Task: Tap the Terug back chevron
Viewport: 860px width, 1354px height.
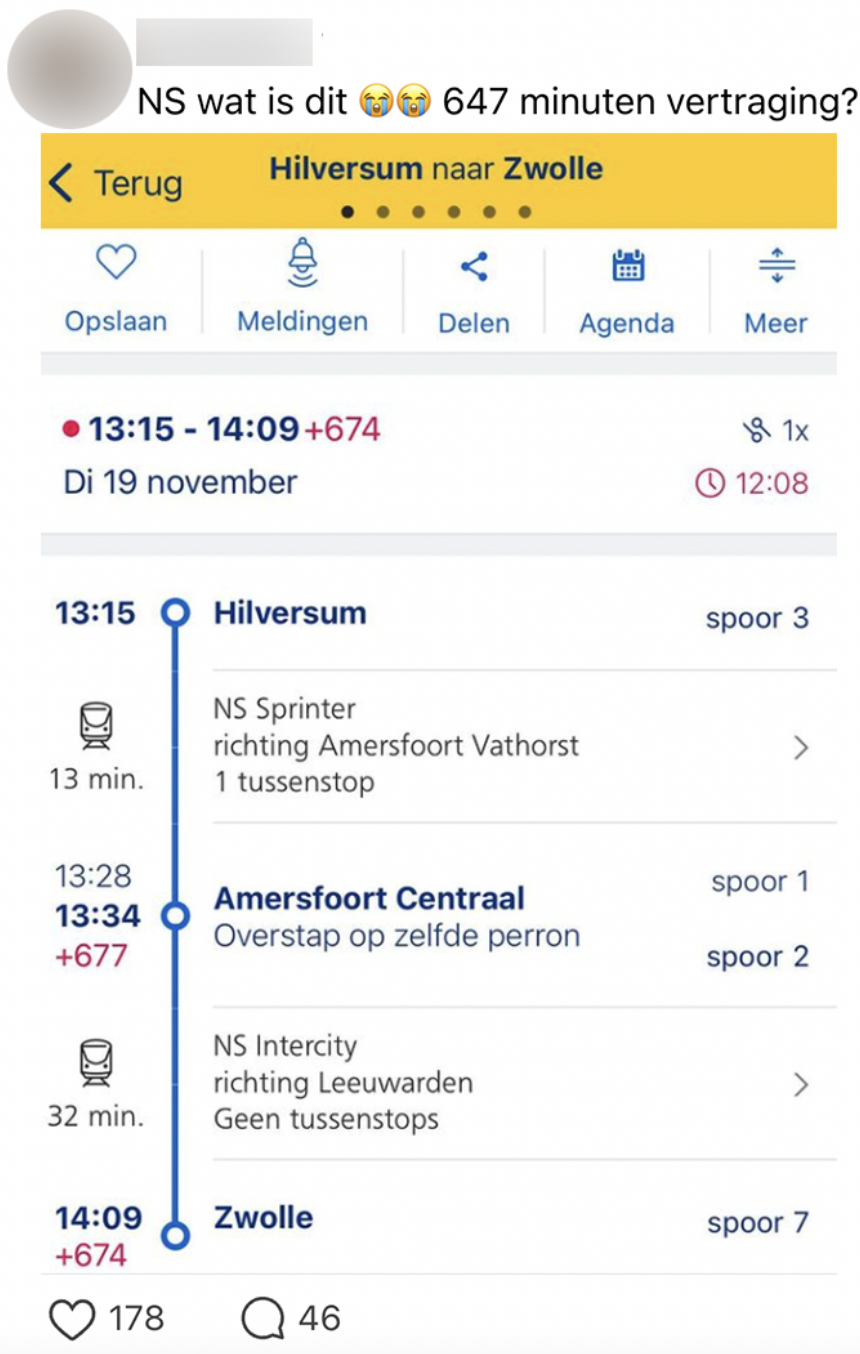Action: [62, 184]
